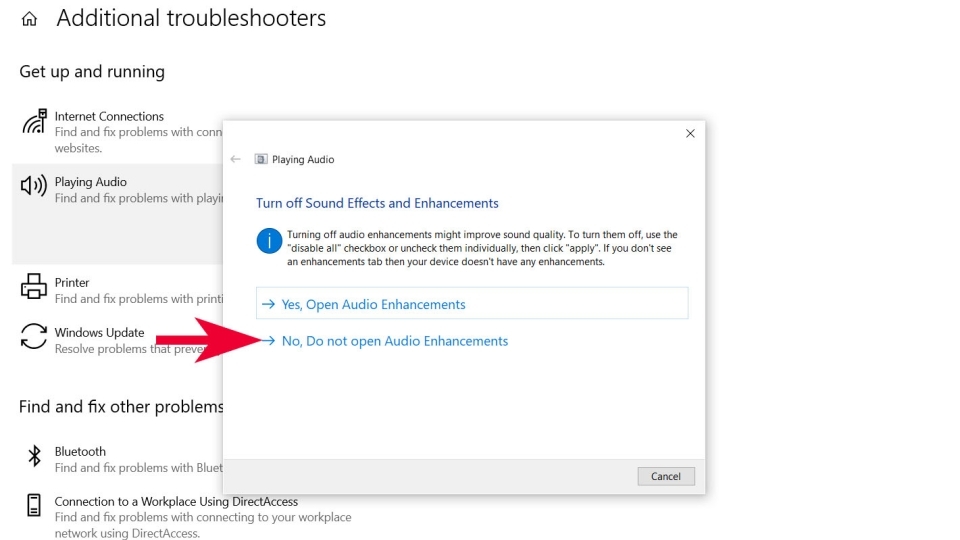The image size is (960, 540).
Task: Click the Turn off Sound Effects heading
Action: pos(377,203)
